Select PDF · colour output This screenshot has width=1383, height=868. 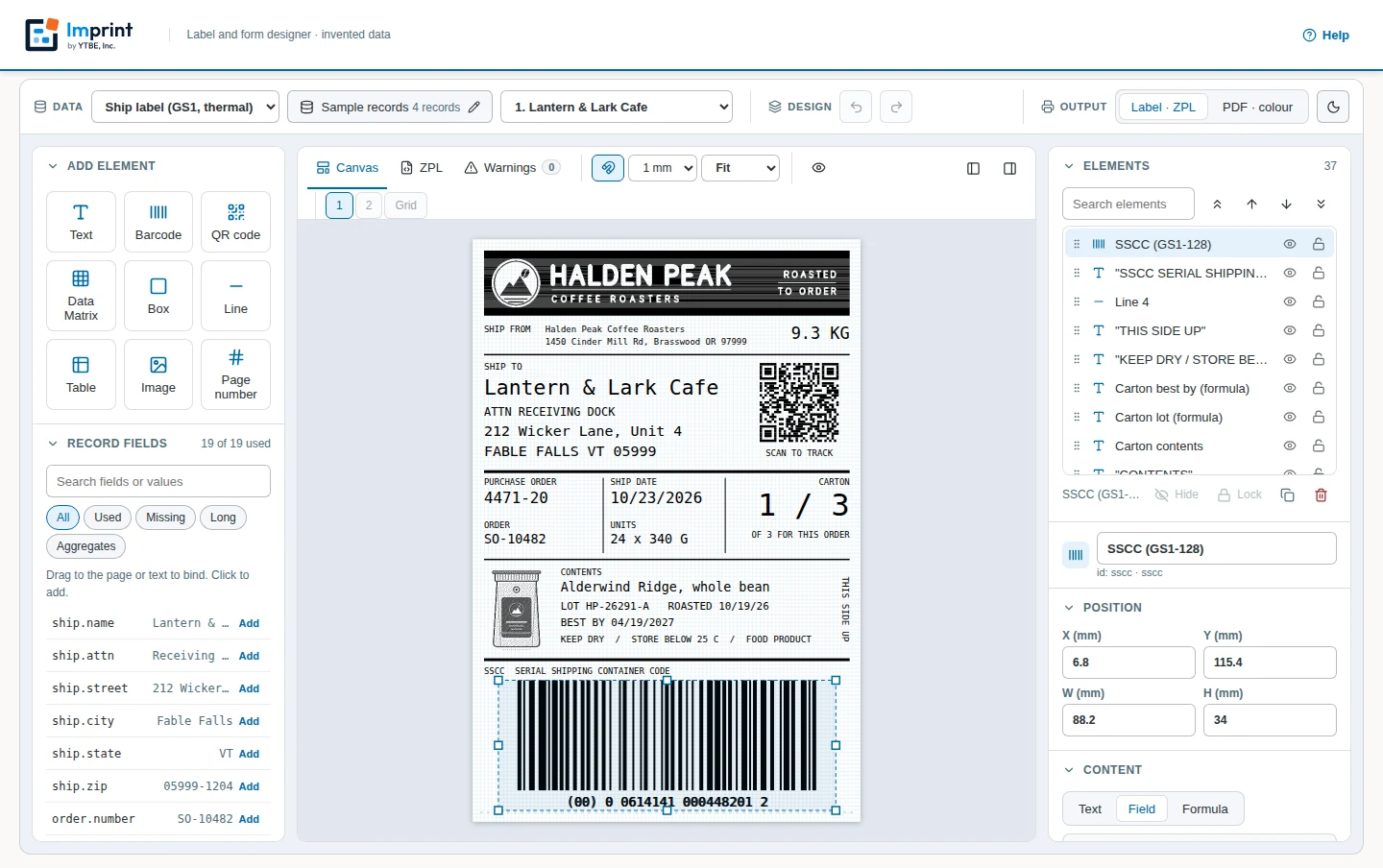(x=1257, y=108)
